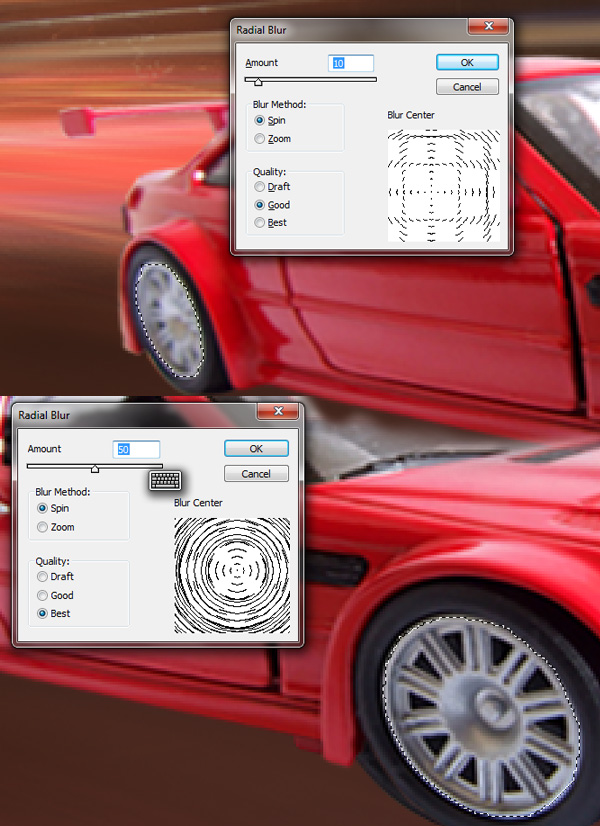Image resolution: width=600 pixels, height=826 pixels.
Task: Click the Amount field showing 50
Action: coord(136,449)
